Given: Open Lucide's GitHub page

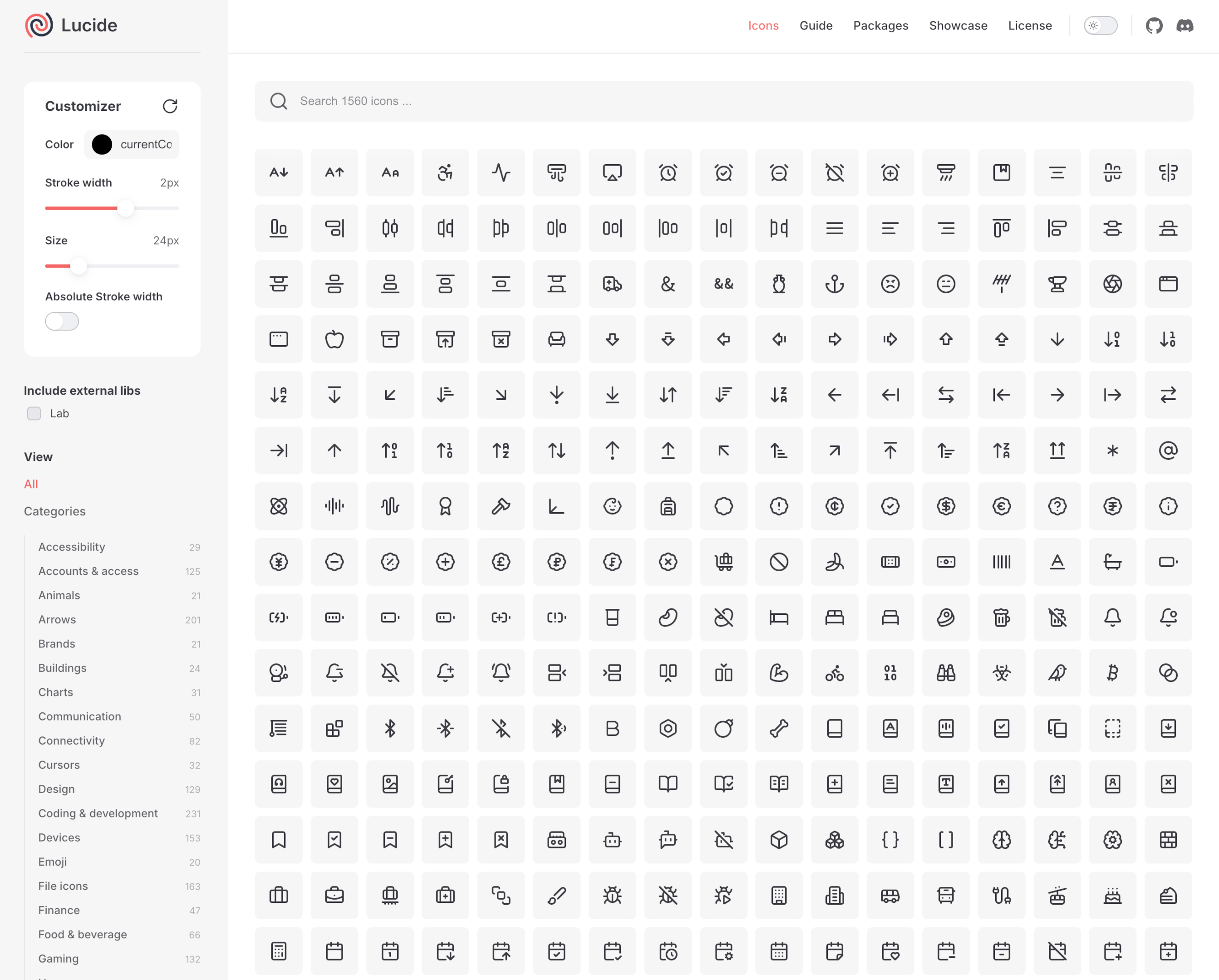Looking at the screenshot, I should 1154,25.
